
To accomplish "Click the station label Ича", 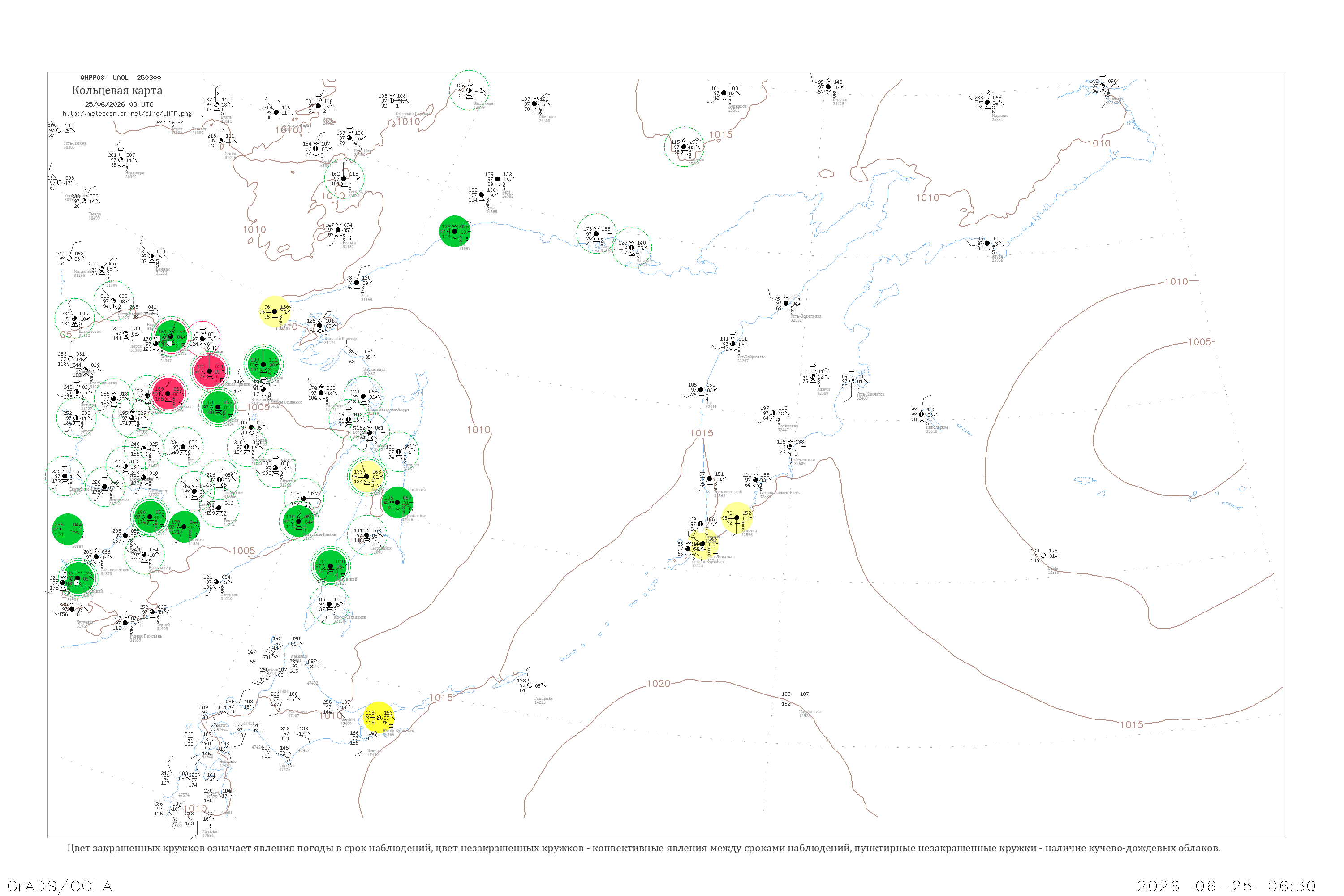I will coord(709,404).
